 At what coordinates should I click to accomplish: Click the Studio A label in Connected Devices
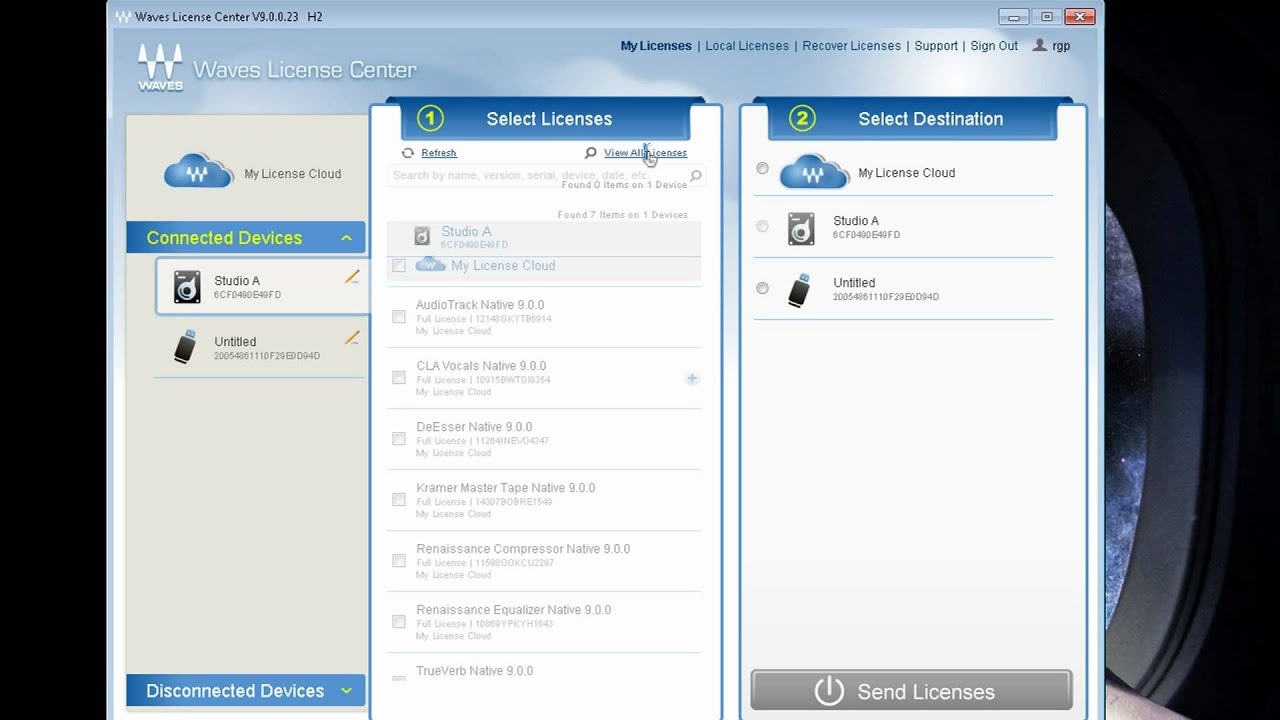tap(237, 281)
